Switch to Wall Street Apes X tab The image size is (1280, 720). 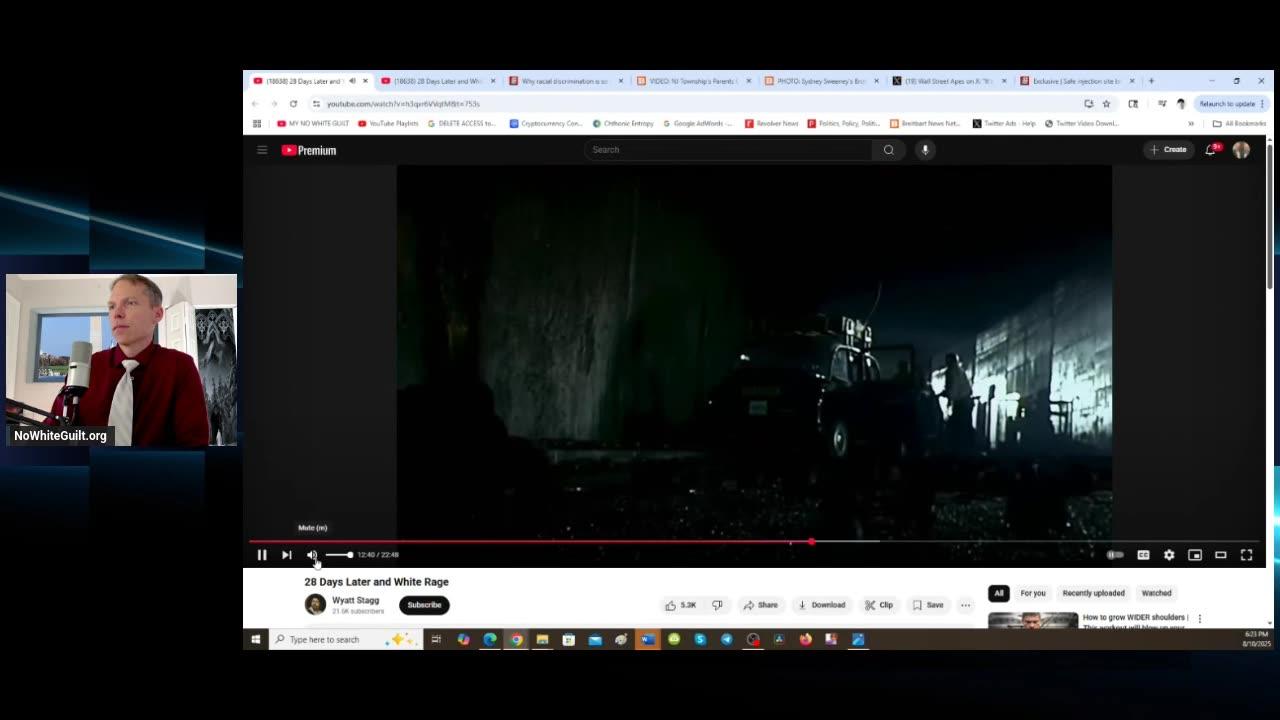tap(949, 81)
